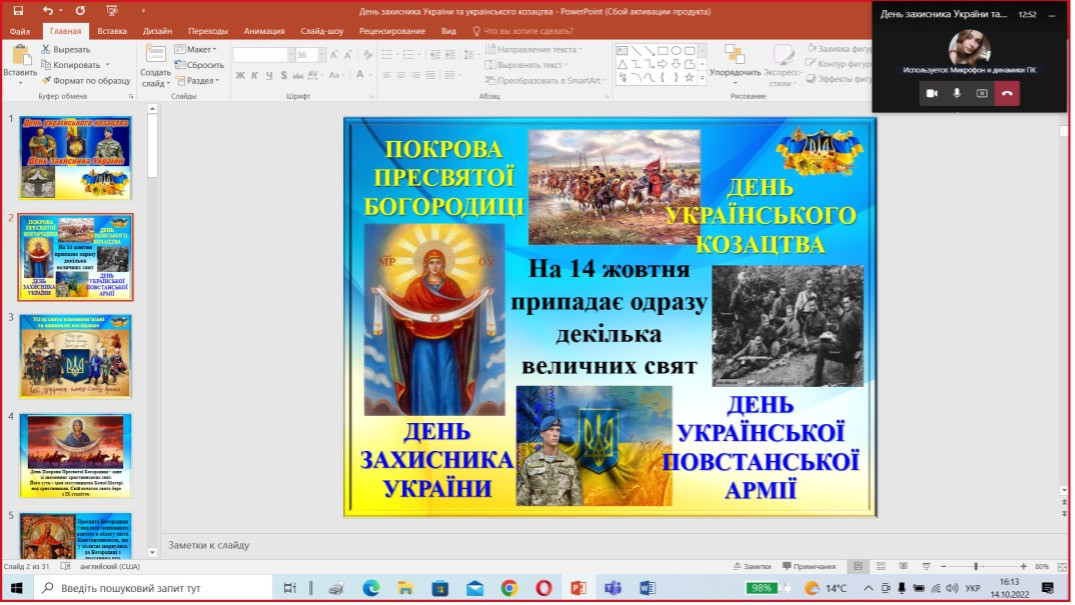1075x605 pixels.
Task: Click the Cut (Вырезать) scissors icon
Action: point(47,49)
